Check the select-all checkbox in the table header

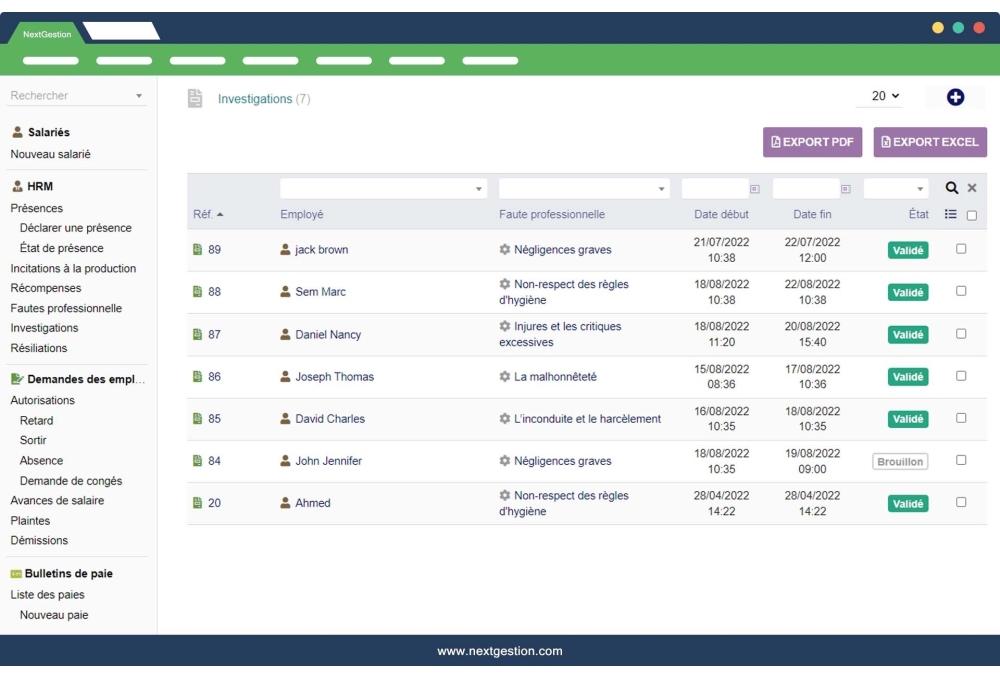[974, 215]
